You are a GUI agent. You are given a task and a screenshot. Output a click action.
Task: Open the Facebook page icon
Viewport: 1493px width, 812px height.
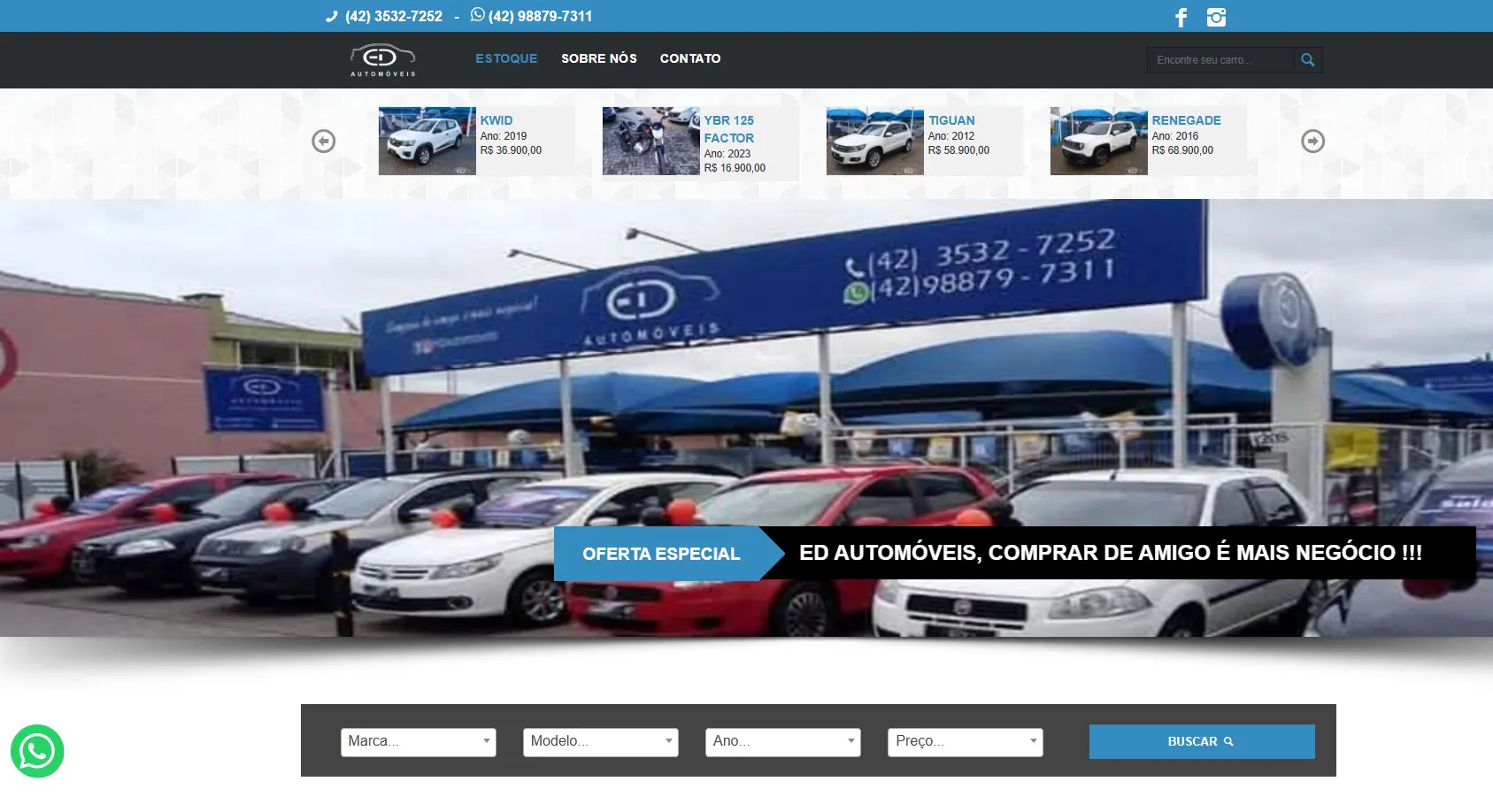1181,18
